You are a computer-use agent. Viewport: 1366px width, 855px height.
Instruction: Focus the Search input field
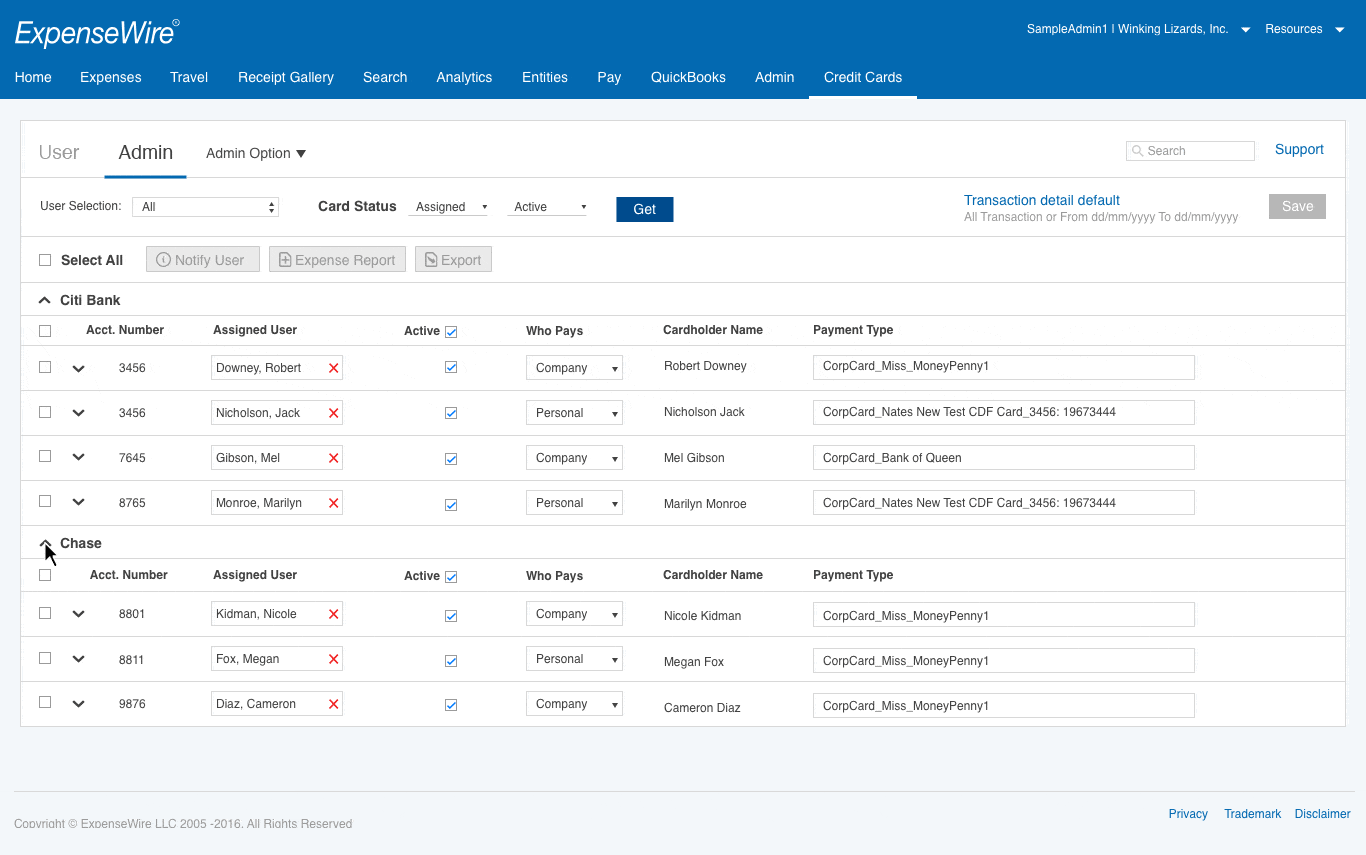[1190, 151]
